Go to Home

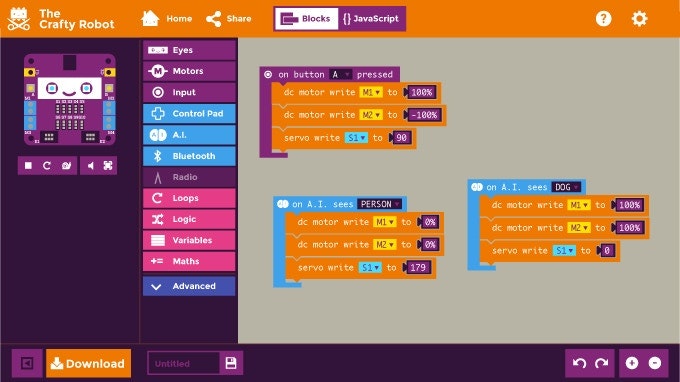pyautogui.click(x=167, y=19)
